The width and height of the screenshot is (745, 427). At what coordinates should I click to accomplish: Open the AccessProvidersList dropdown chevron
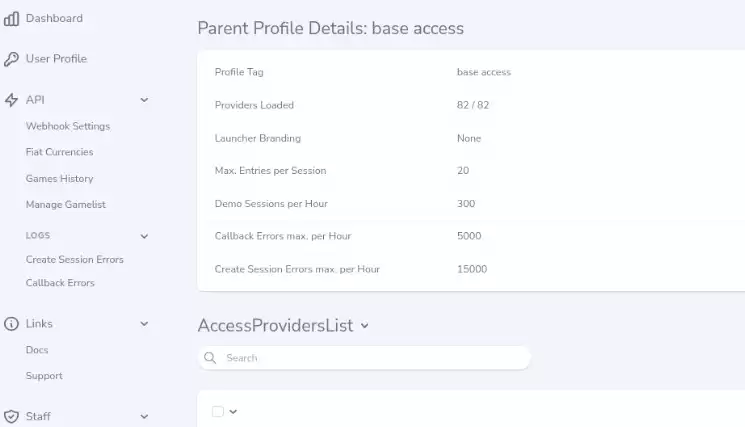tap(364, 326)
